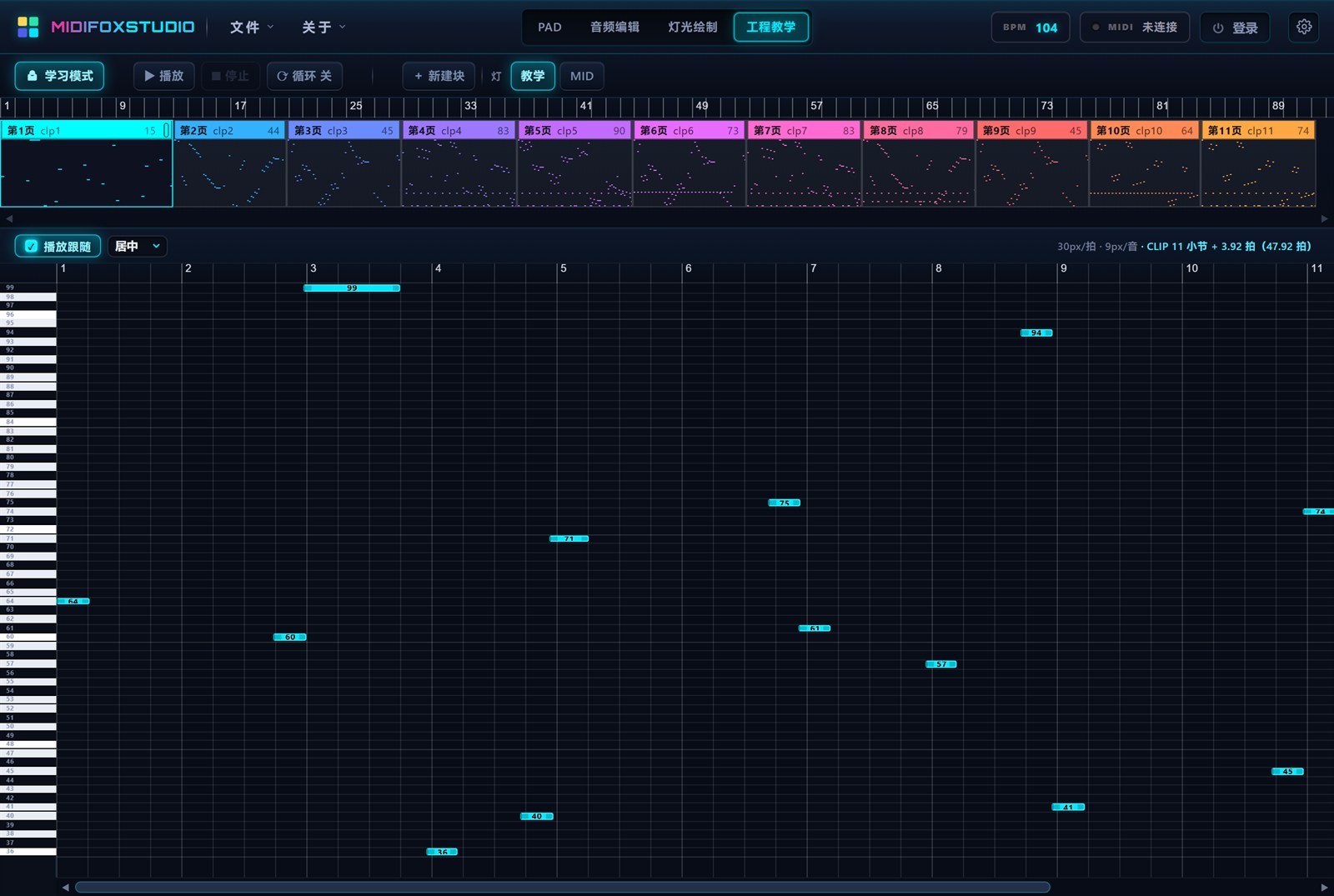Open the 文件 menu
Image resolution: width=1334 pixels, height=896 pixels.
[252, 28]
